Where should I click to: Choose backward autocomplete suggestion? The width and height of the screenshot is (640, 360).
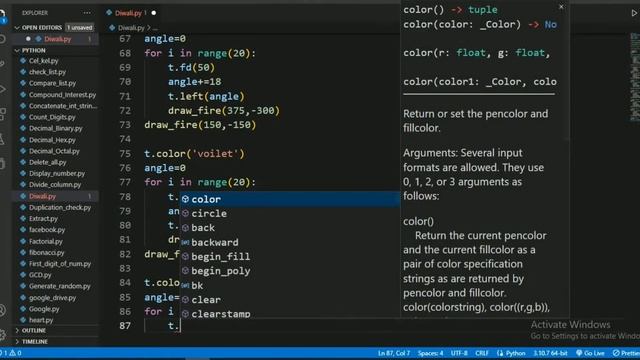(290, 242)
